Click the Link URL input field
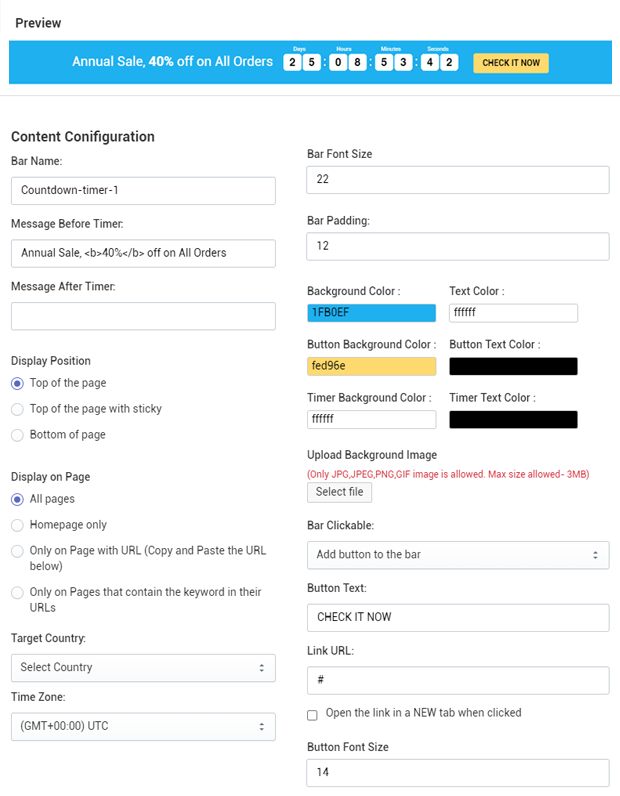The width and height of the screenshot is (620, 796). coord(458,680)
